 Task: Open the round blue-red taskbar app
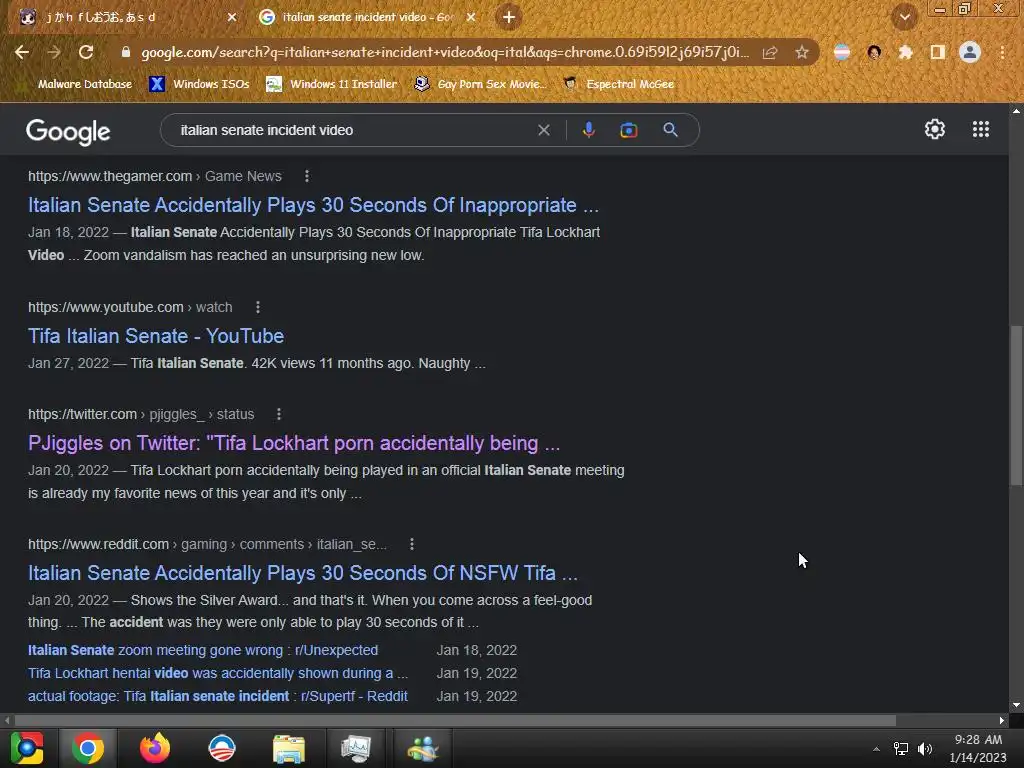click(221, 748)
